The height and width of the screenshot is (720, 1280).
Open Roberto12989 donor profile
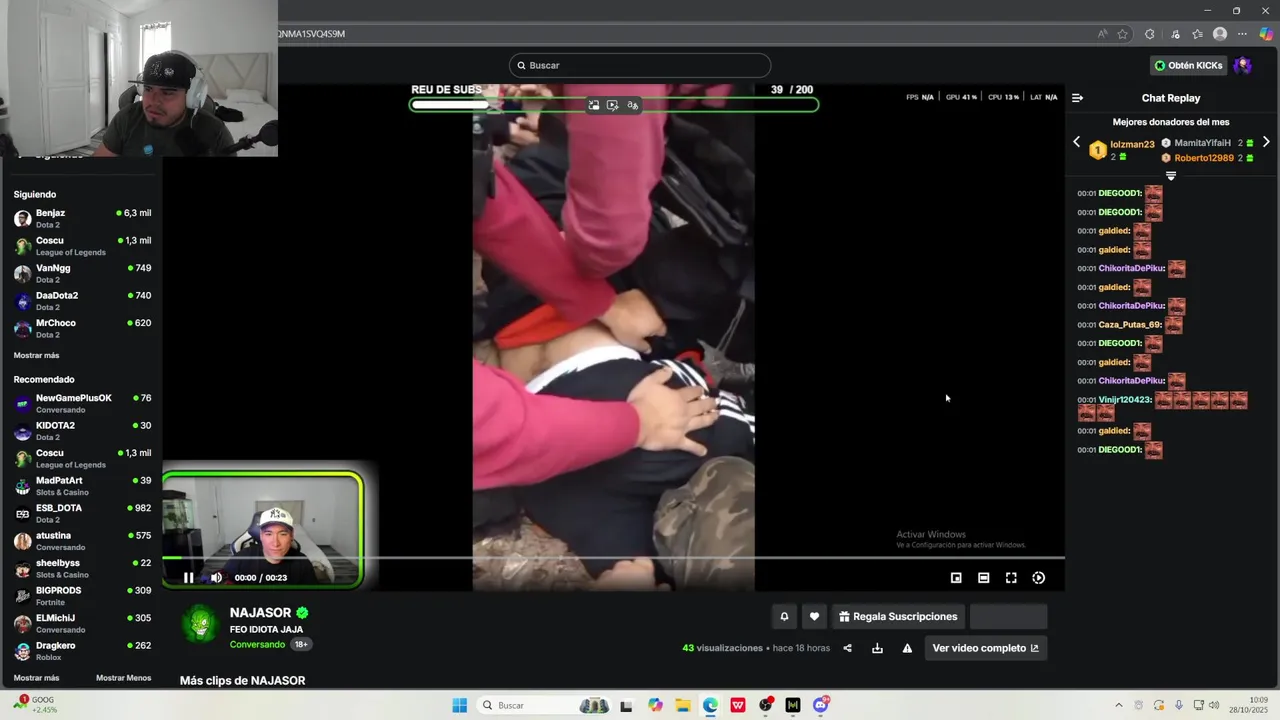click(1204, 158)
